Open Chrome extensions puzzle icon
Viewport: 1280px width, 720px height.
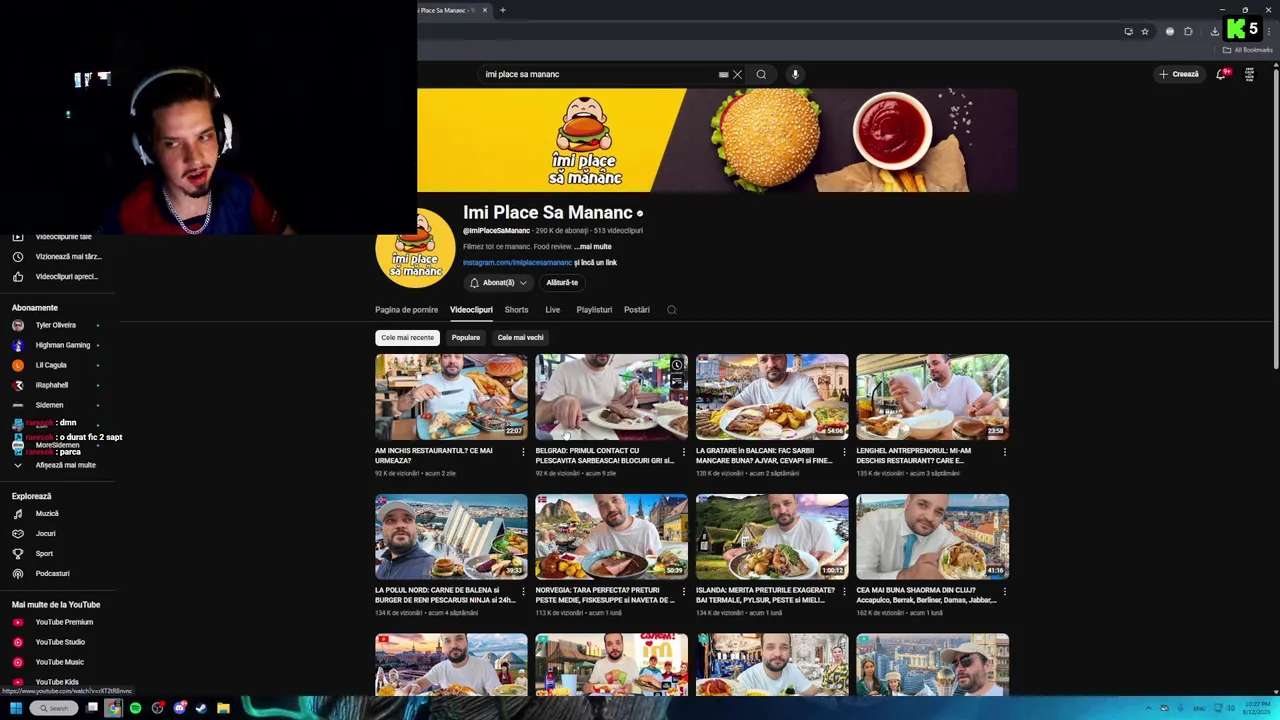coord(1188,31)
